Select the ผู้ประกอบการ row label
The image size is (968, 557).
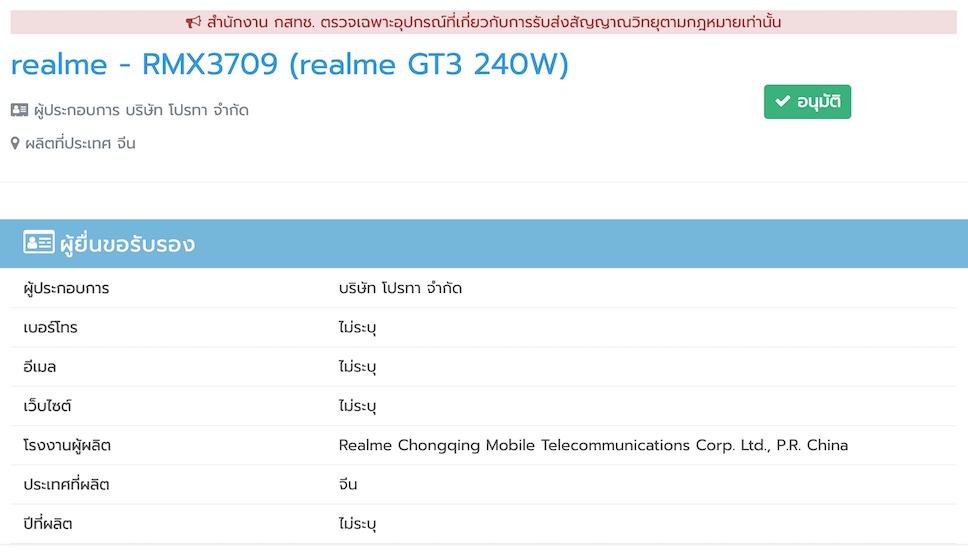[x=66, y=288]
